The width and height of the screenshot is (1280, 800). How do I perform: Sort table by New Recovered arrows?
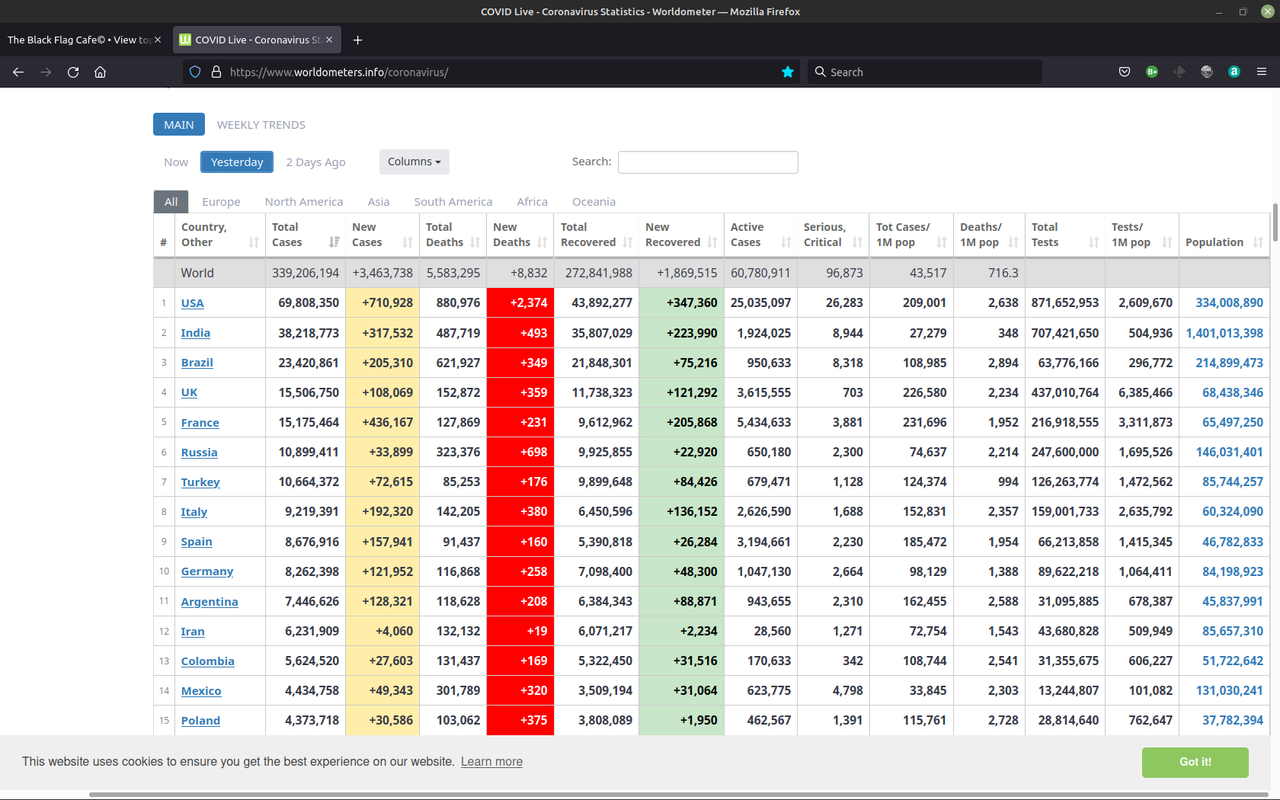712,242
